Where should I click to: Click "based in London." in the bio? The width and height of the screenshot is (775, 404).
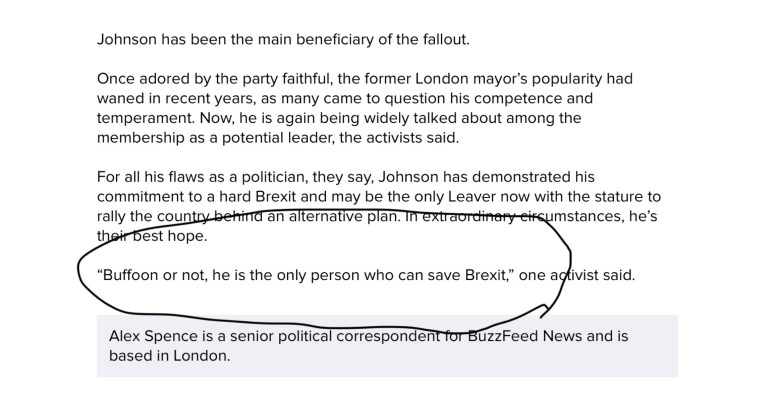[170, 355]
